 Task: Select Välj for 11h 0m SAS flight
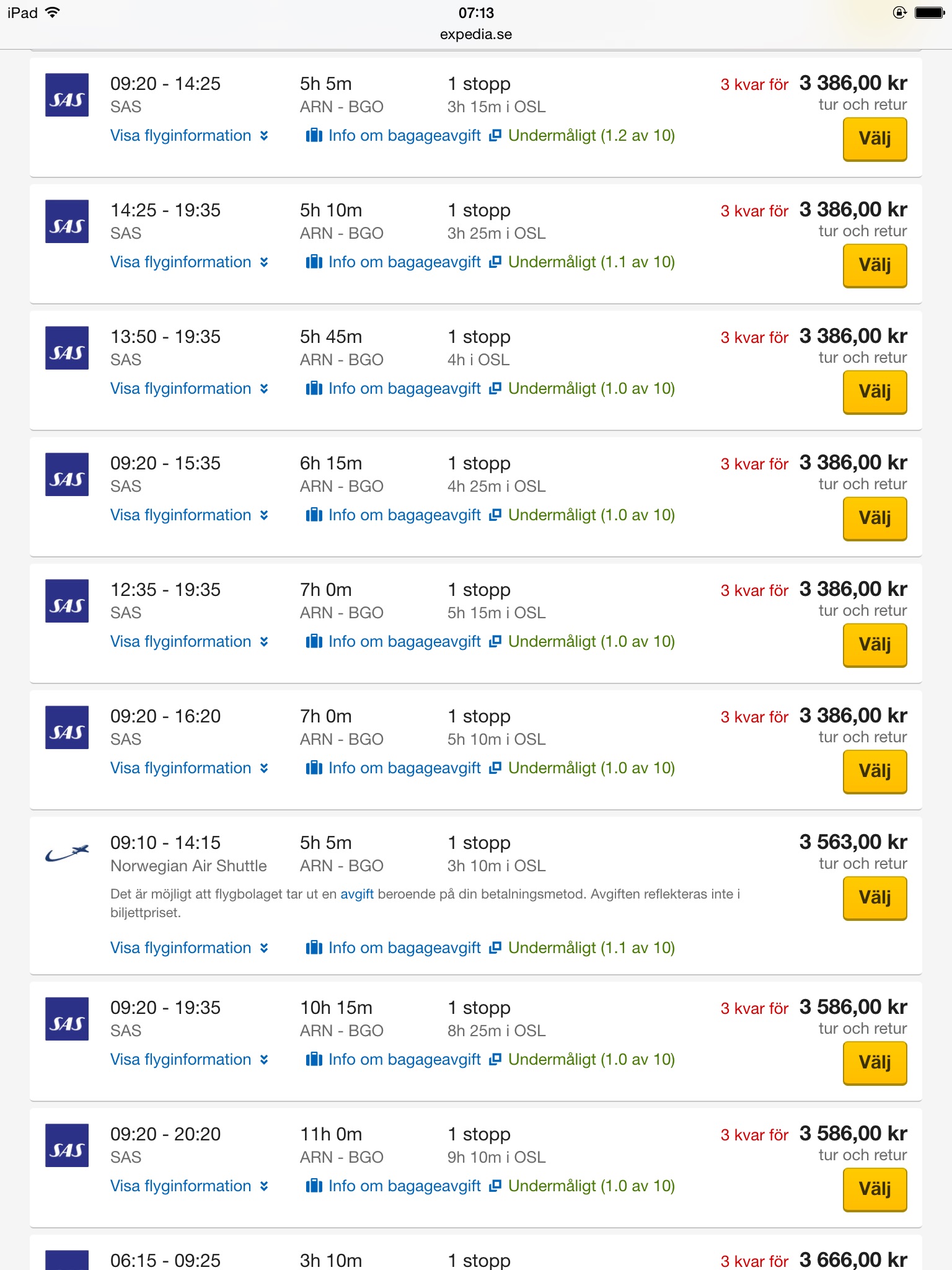click(875, 1189)
